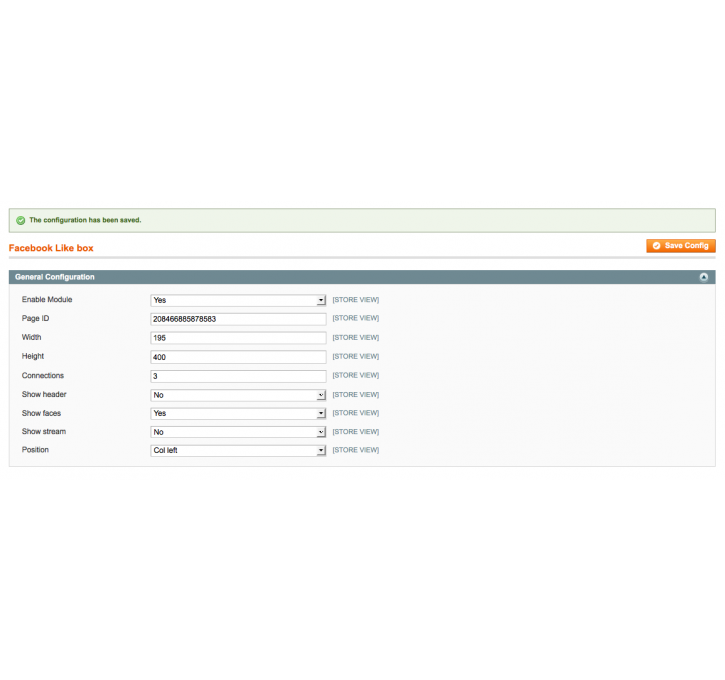Click the green success checkmark icon
The width and height of the screenshot is (725, 680).
coord(20,220)
